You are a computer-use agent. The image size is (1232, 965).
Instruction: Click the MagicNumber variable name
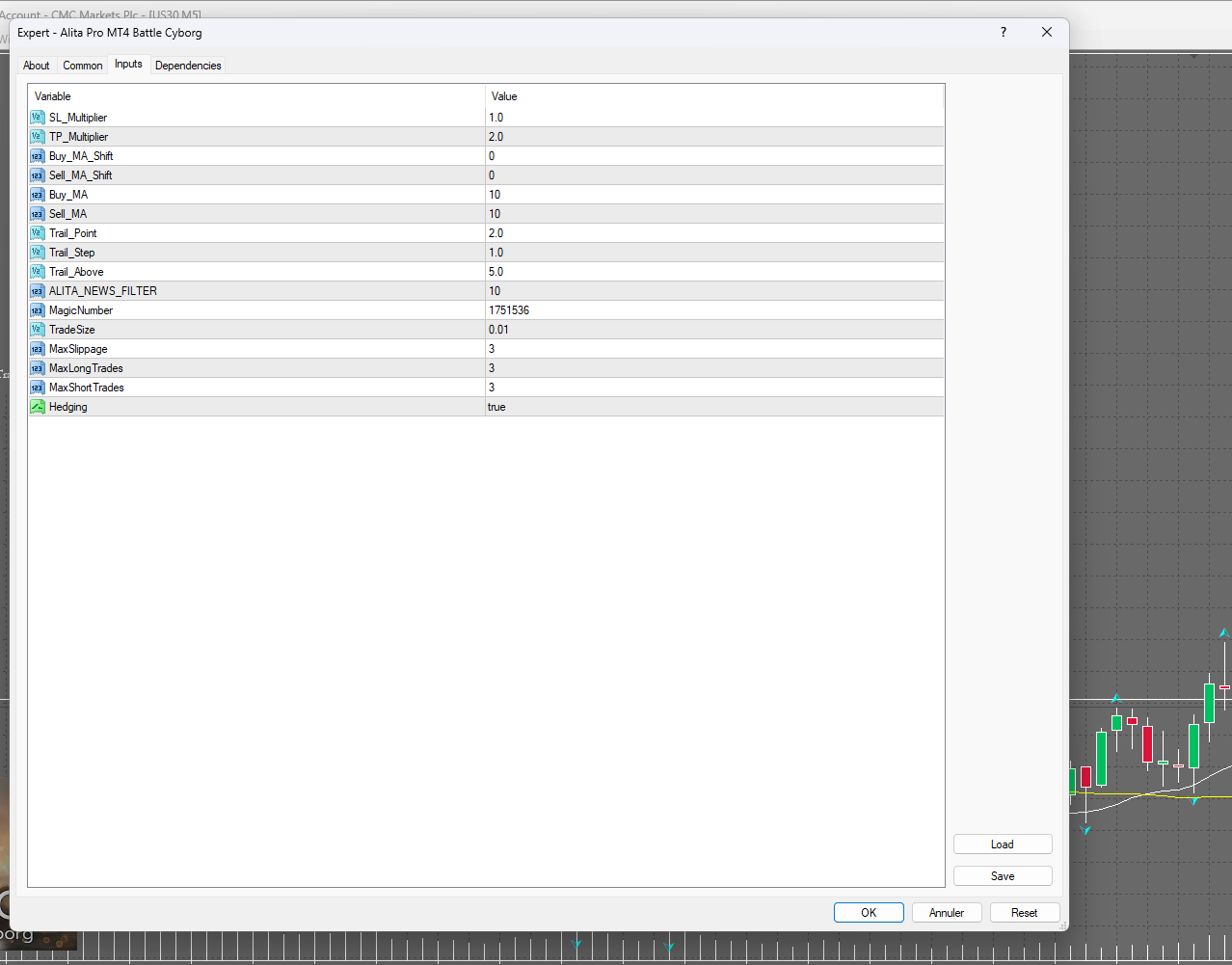[x=81, y=310]
